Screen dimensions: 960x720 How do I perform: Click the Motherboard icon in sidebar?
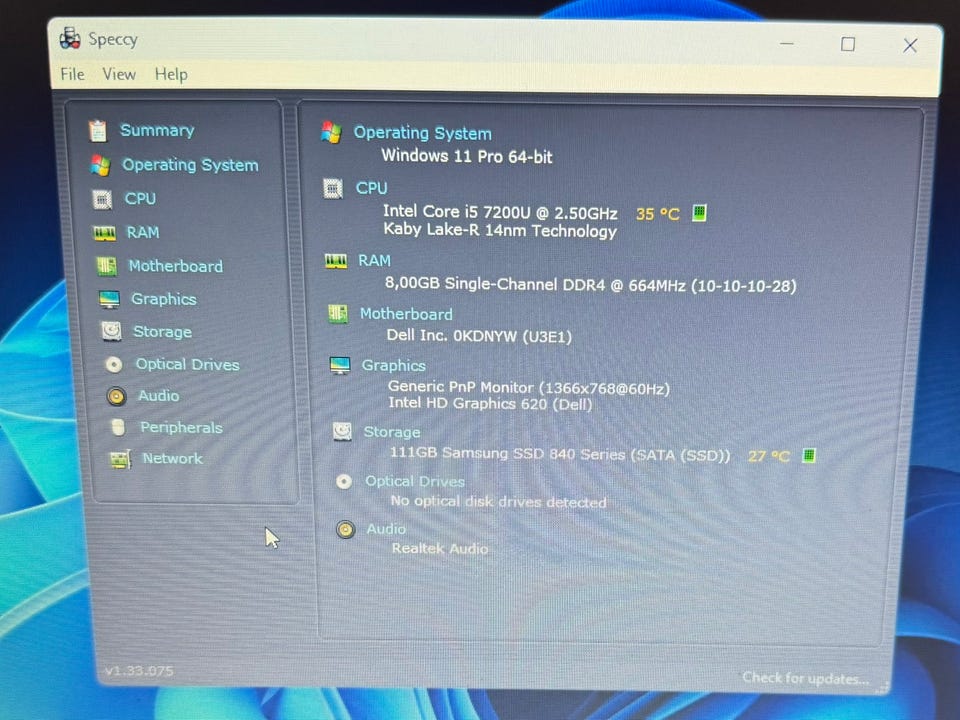click(107, 266)
